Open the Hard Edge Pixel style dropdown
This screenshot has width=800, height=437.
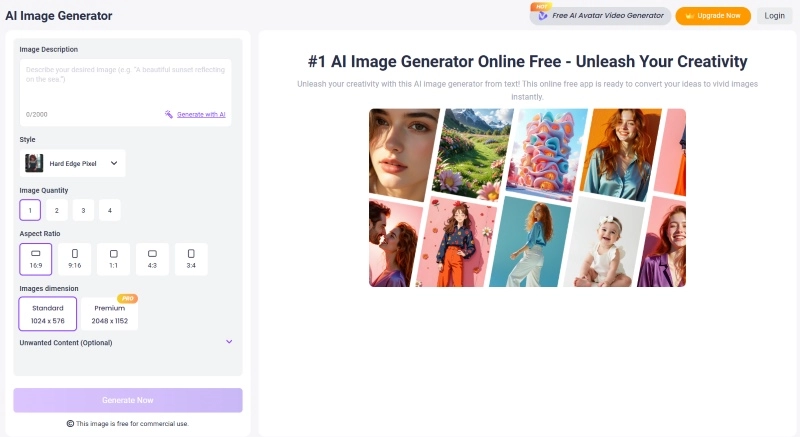point(72,163)
